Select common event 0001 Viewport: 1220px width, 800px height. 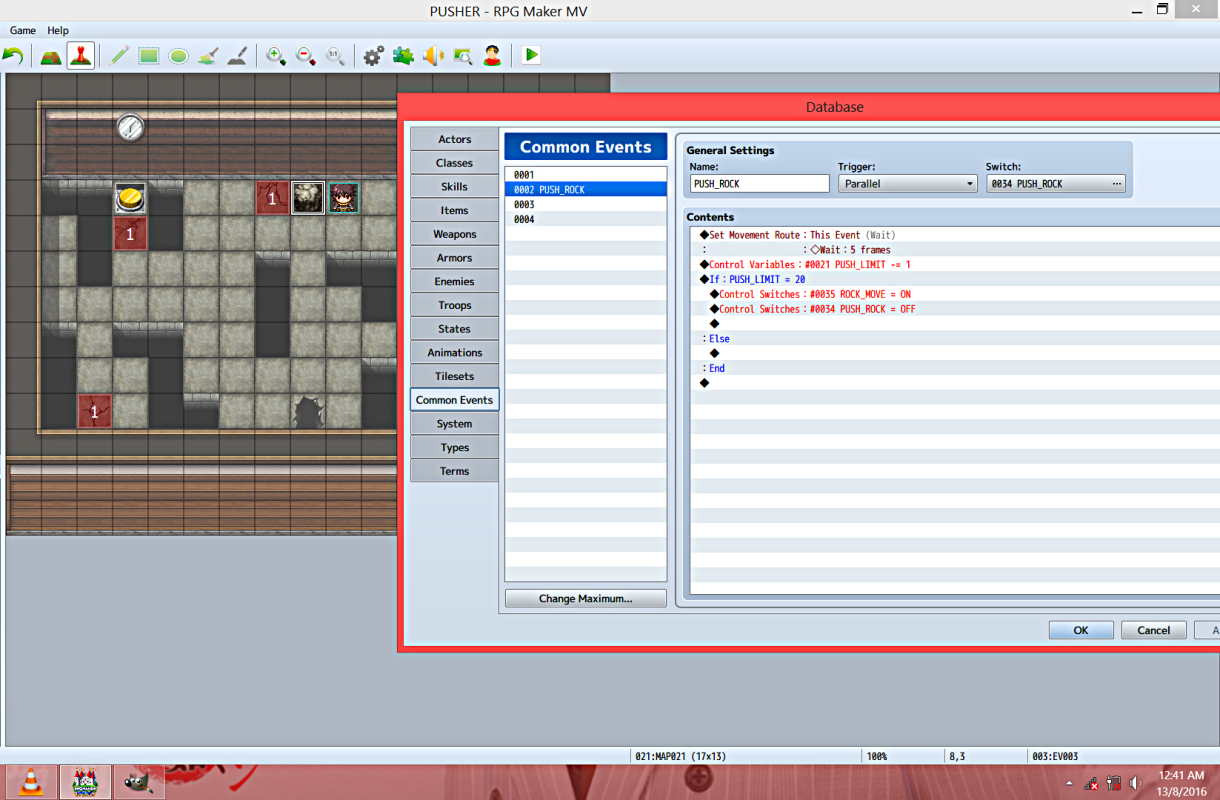585,175
